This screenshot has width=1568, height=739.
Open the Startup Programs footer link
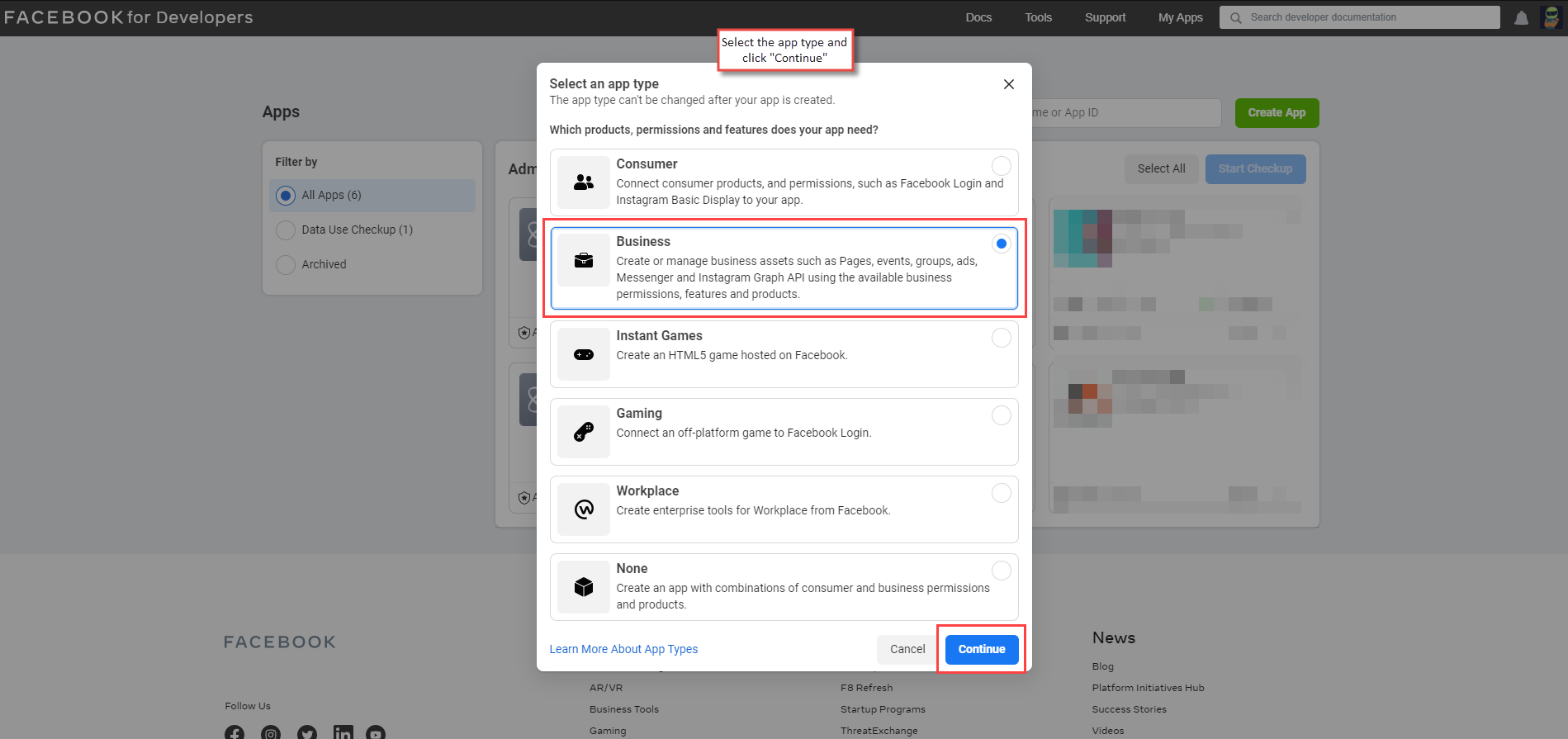(x=883, y=709)
